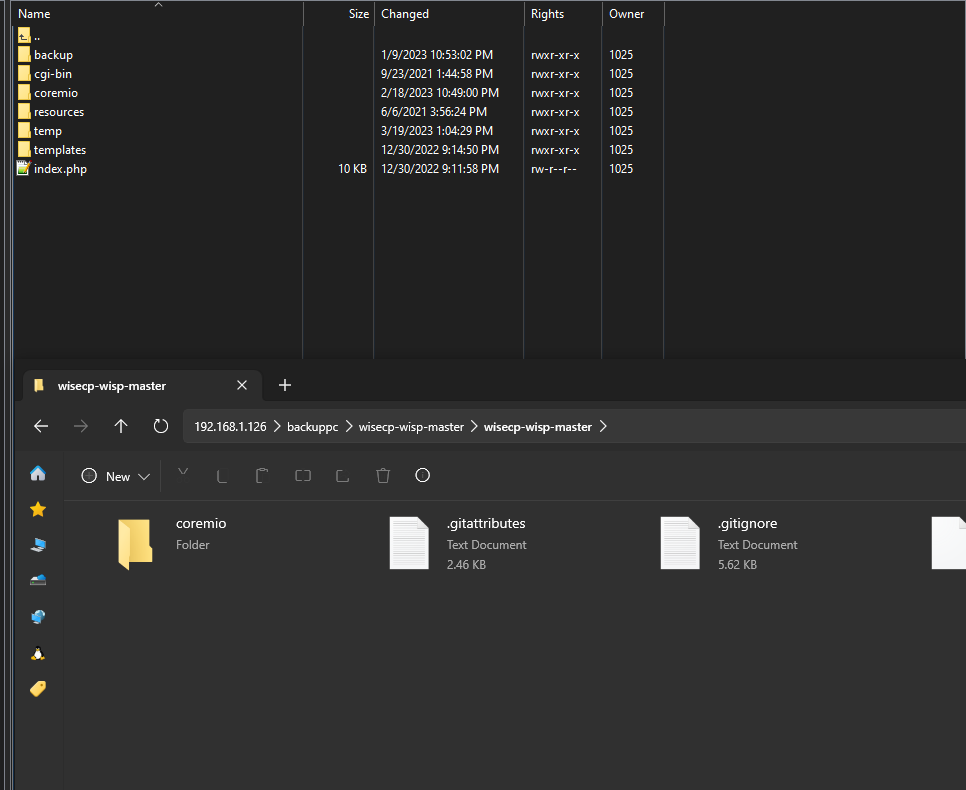Click date 2/18/2023 10:49:00 PM
Image resolution: width=966 pixels, height=790 pixels.
(x=440, y=93)
